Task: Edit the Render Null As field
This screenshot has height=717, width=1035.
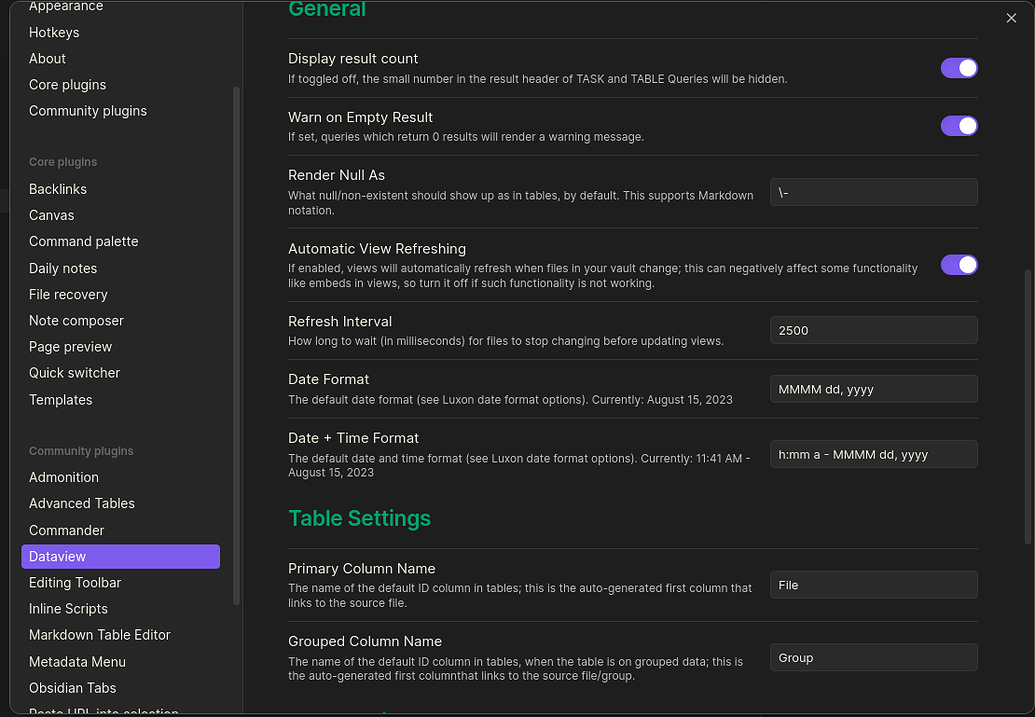Action: [x=873, y=192]
